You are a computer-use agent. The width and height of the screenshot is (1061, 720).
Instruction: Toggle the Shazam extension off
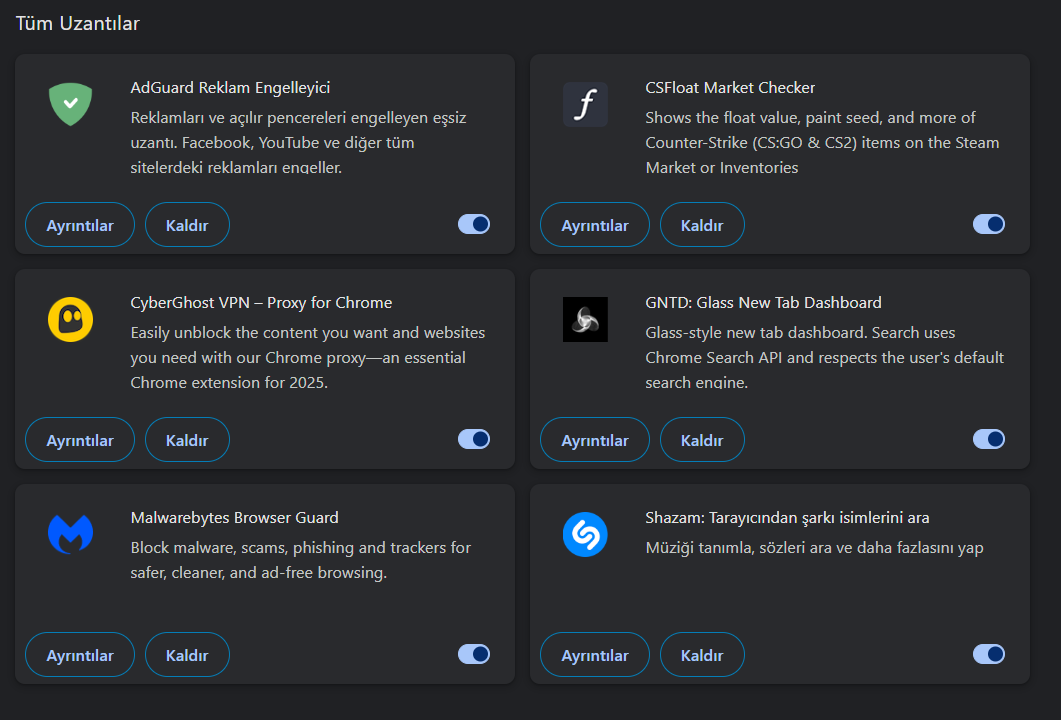point(989,654)
